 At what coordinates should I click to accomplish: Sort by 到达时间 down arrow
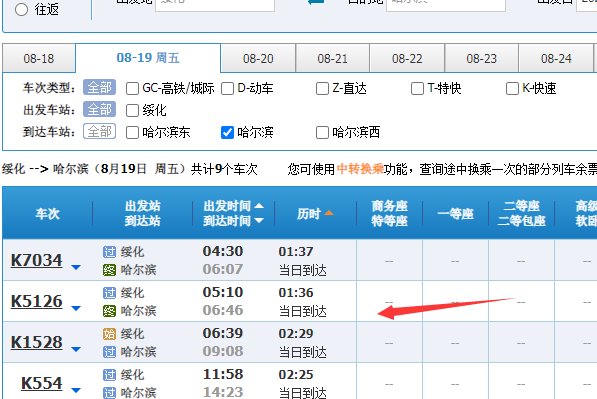(x=259, y=221)
